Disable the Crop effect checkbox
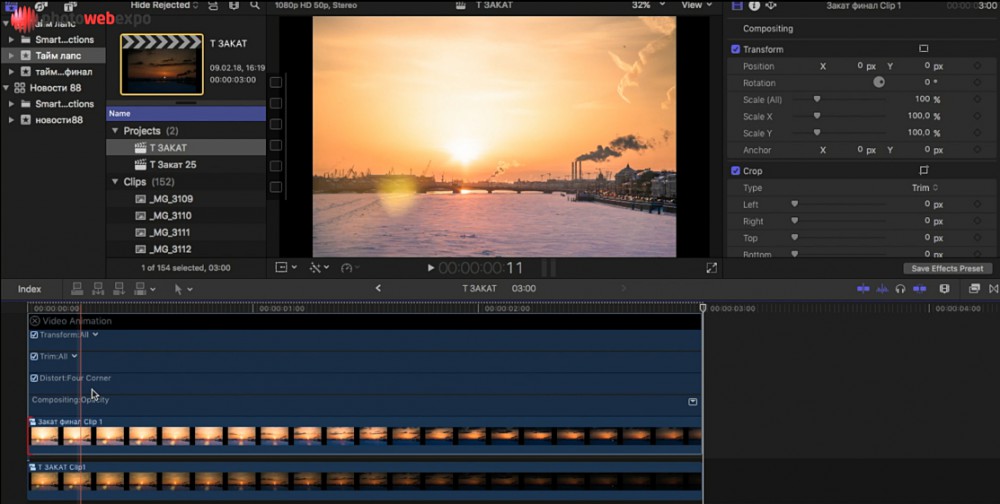This screenshot has width=1000, height=504. click(736, 171)
